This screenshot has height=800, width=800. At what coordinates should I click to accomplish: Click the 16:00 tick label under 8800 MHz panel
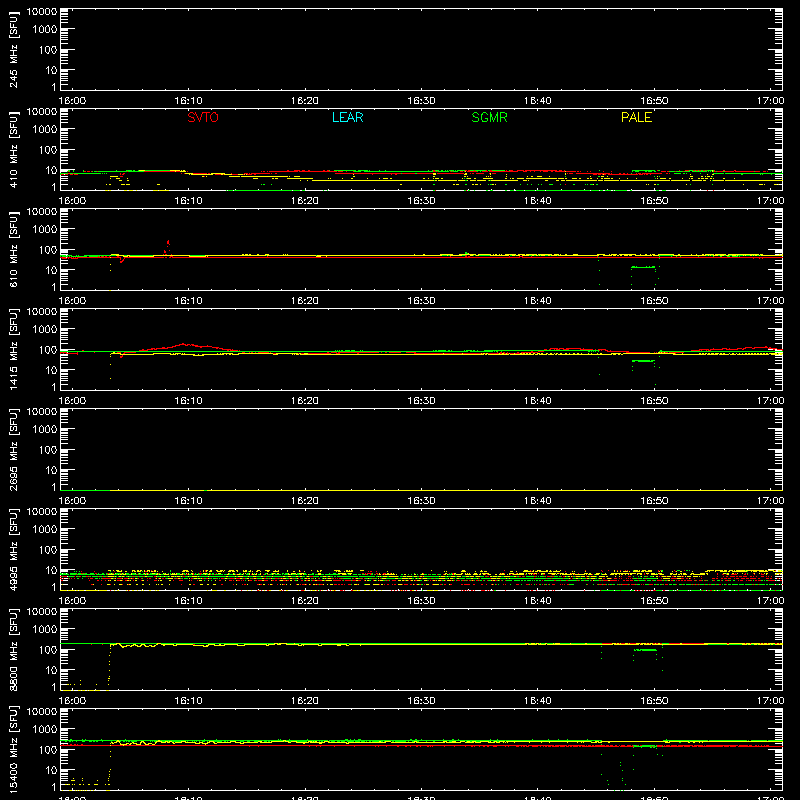point(72,701)
